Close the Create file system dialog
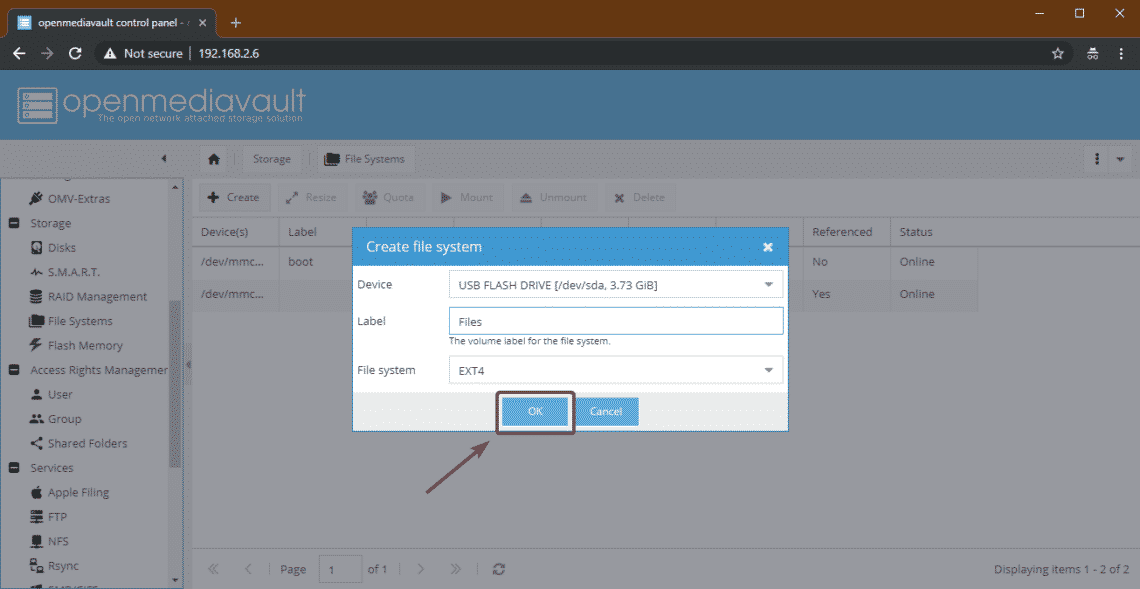Image resolution: width=1140 pixels, height=589 pixels. click(768, 247)
